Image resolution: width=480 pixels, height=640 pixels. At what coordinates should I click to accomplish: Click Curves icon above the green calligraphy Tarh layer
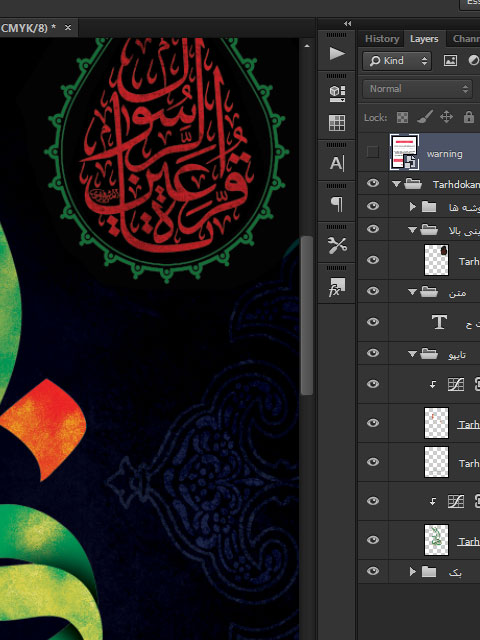tap(456, 501)
